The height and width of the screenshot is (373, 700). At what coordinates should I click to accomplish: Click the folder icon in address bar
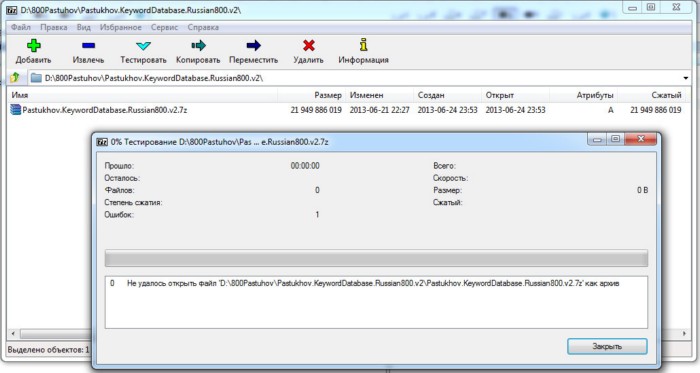click(36, 78)
